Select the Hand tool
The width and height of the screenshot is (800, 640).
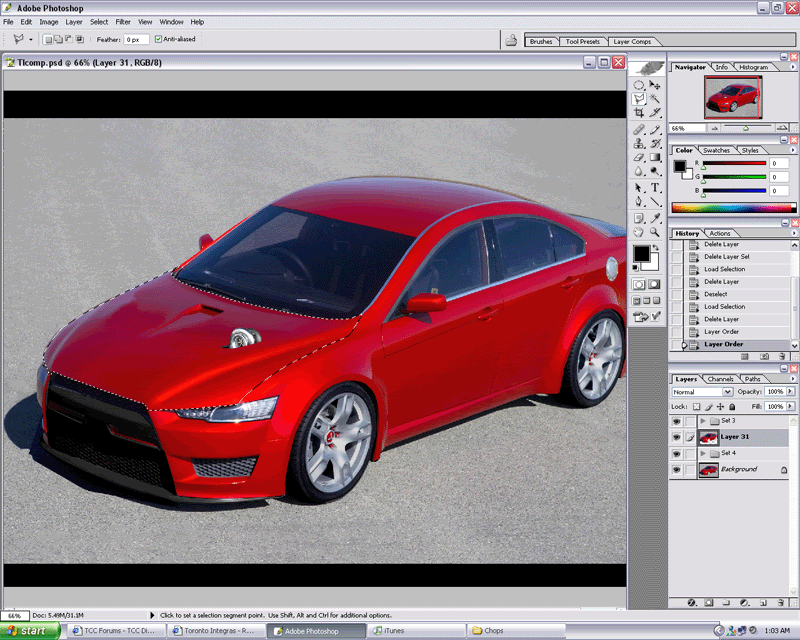[639, 232]
